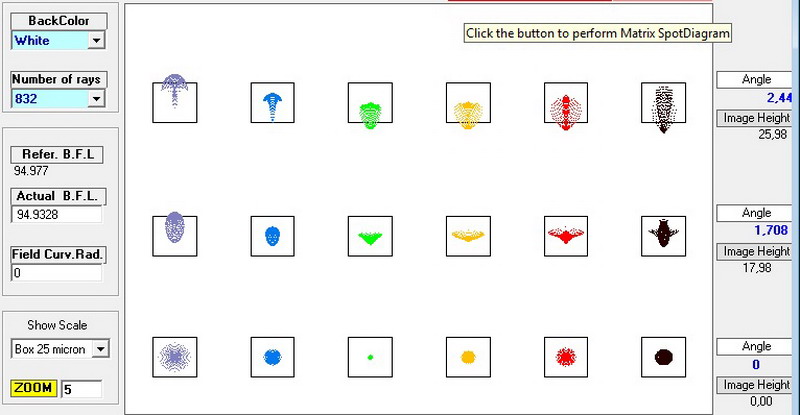
Task: Open the Show Scale Box 25 micron dropdown
Action: (101, 349)
